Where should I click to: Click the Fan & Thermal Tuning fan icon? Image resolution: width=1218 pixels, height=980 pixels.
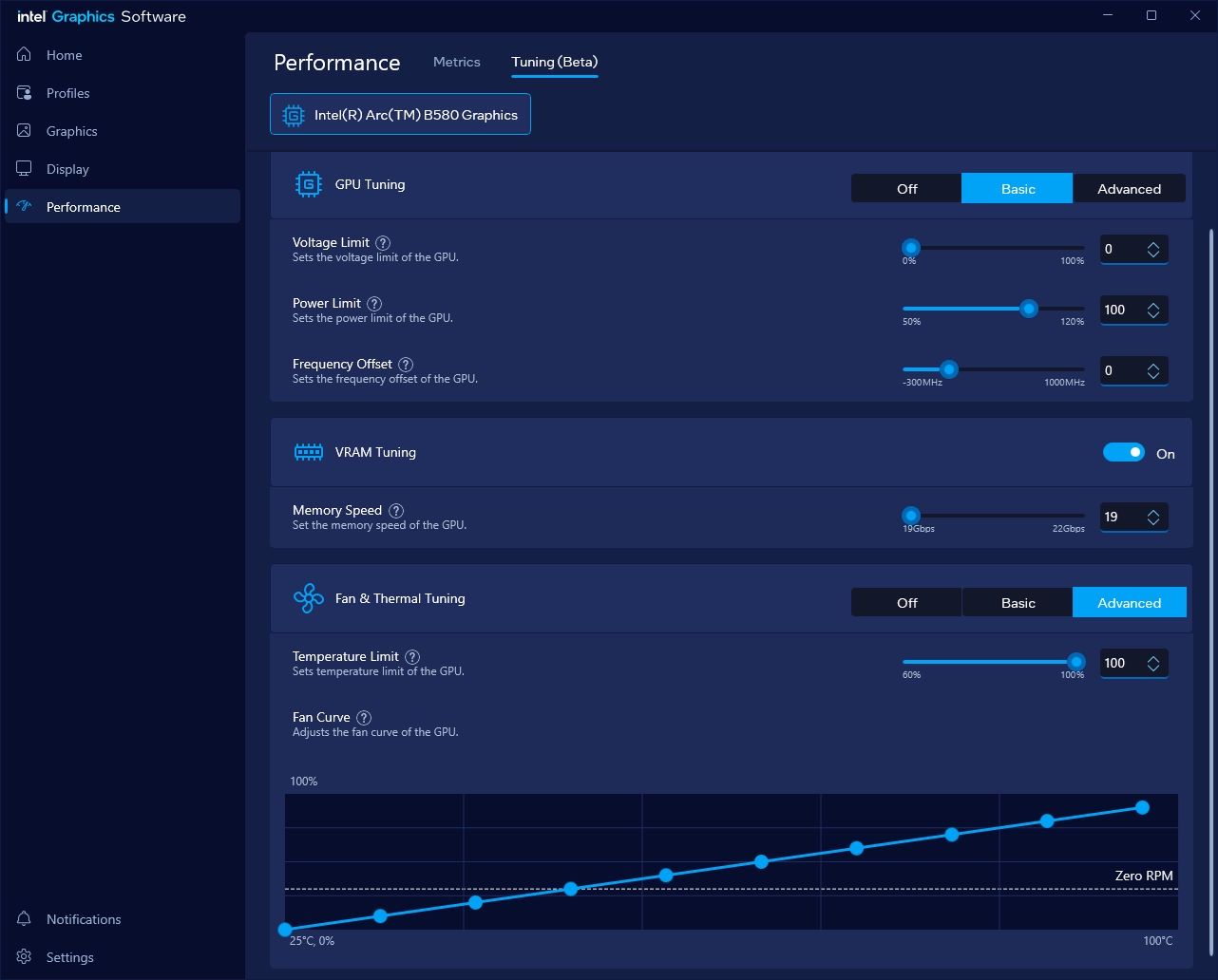pyautogui.click(x=309, y=599)
